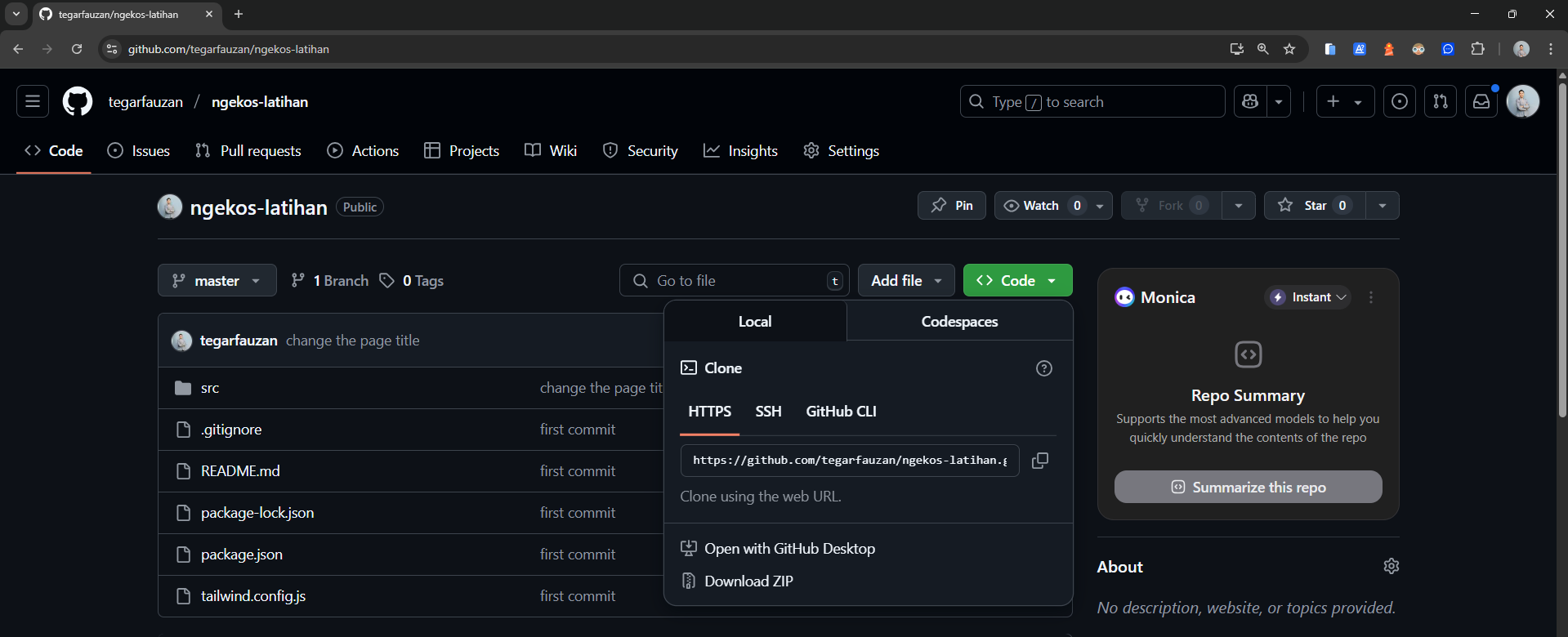Open the browser extensions puzzle icon
The width and height of the screenshot is (1568, 637).
1477,49
